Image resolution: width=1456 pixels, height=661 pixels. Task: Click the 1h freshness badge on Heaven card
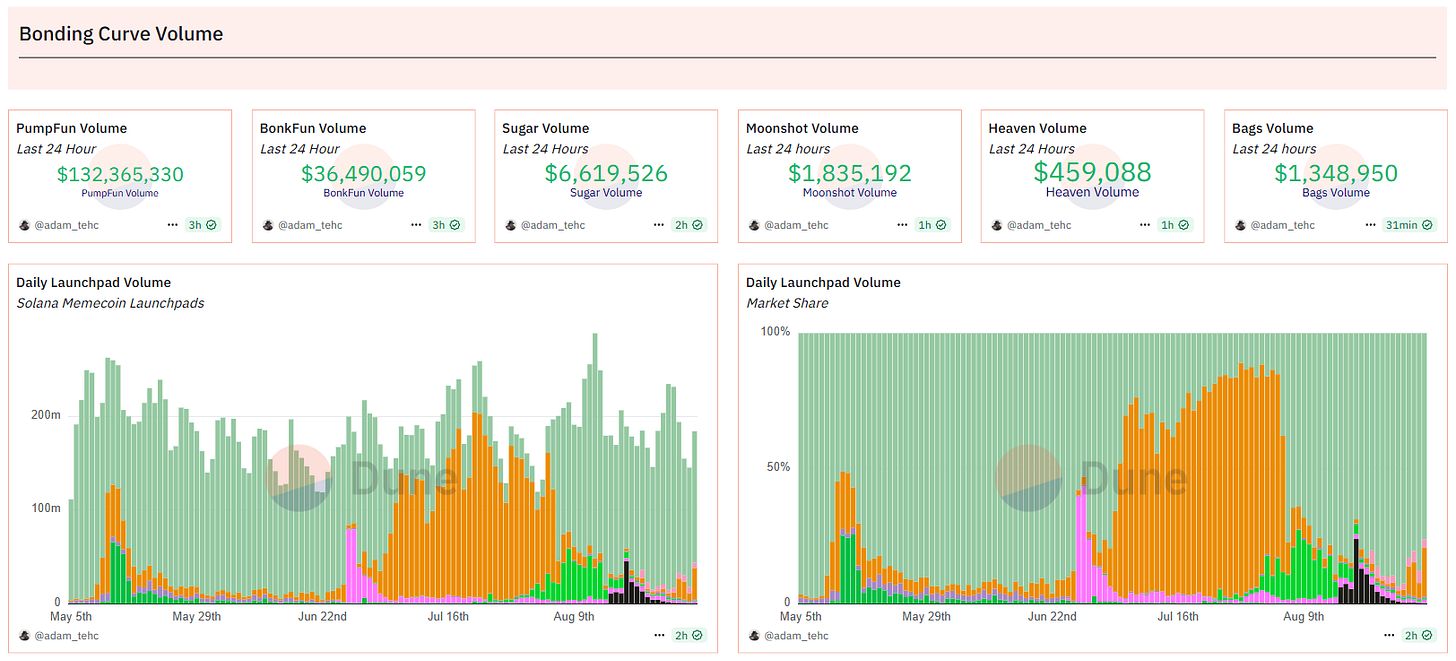pos(1175,225)
